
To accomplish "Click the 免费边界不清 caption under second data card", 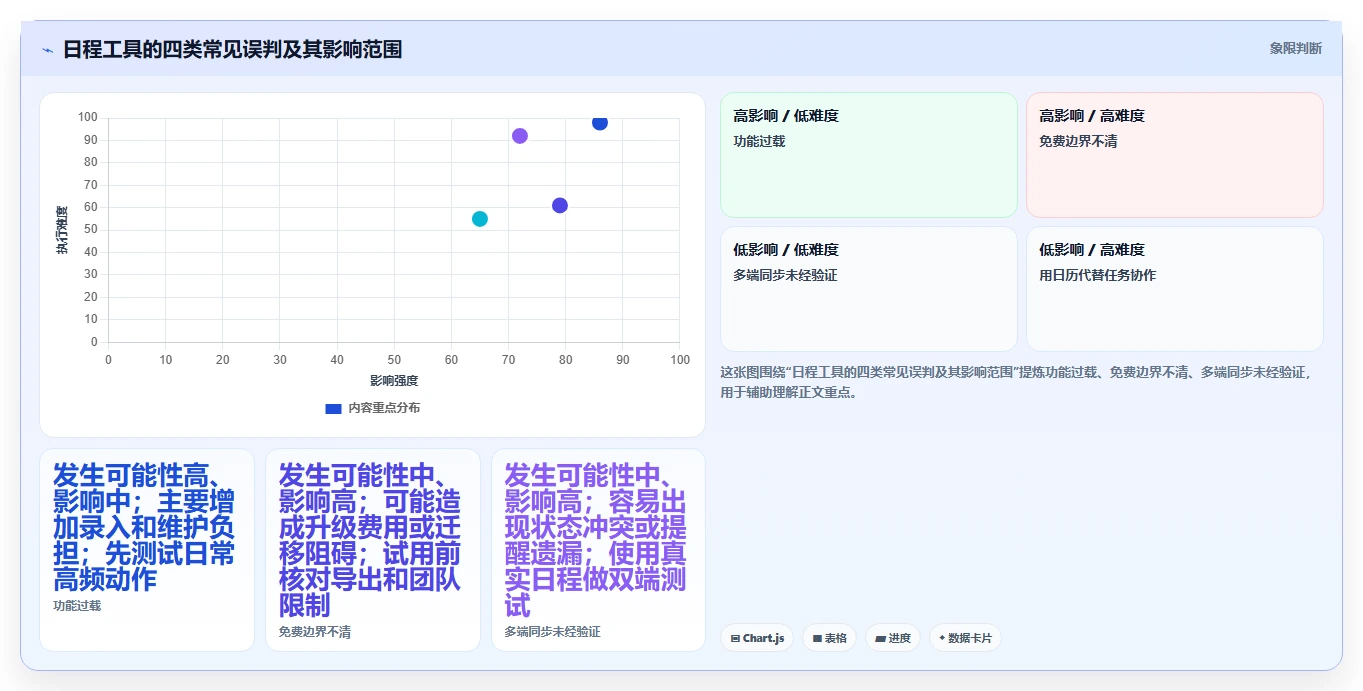I will [x=315, y=631].
